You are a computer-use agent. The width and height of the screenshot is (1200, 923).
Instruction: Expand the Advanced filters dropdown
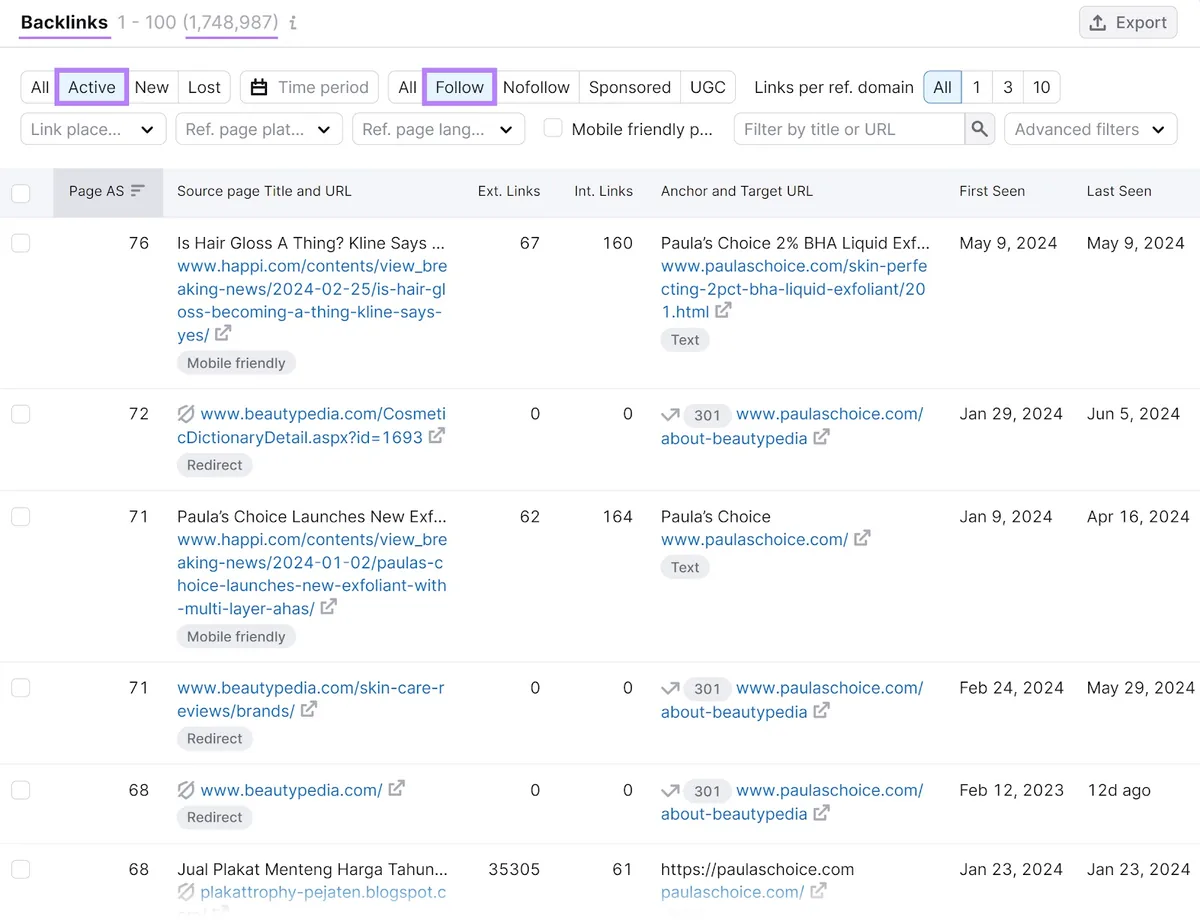(1090, 129)
